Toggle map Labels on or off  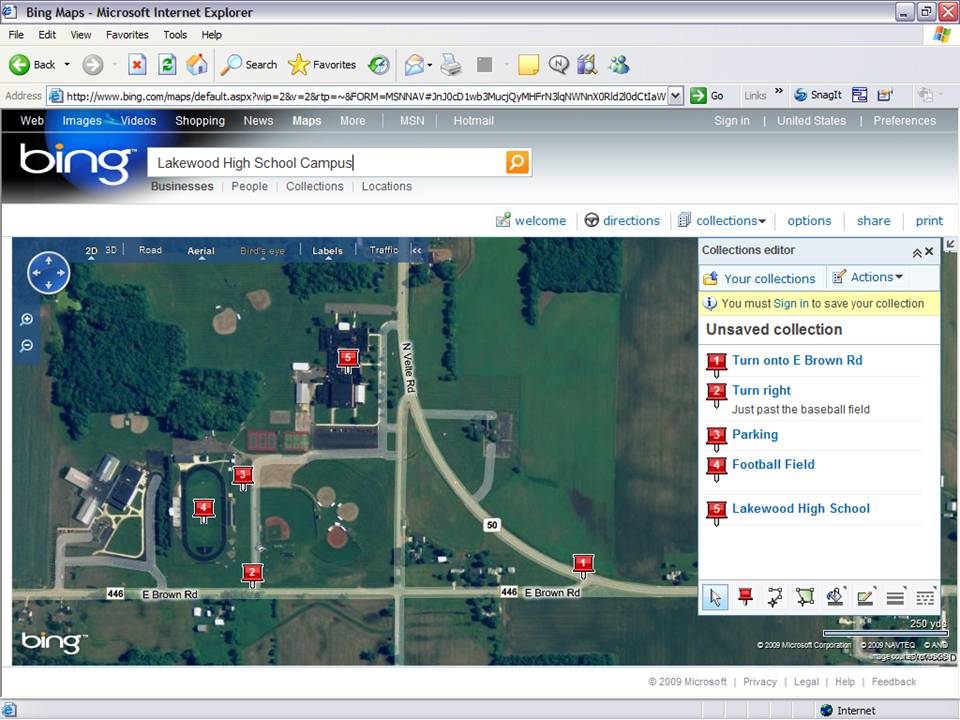point(328,250)
